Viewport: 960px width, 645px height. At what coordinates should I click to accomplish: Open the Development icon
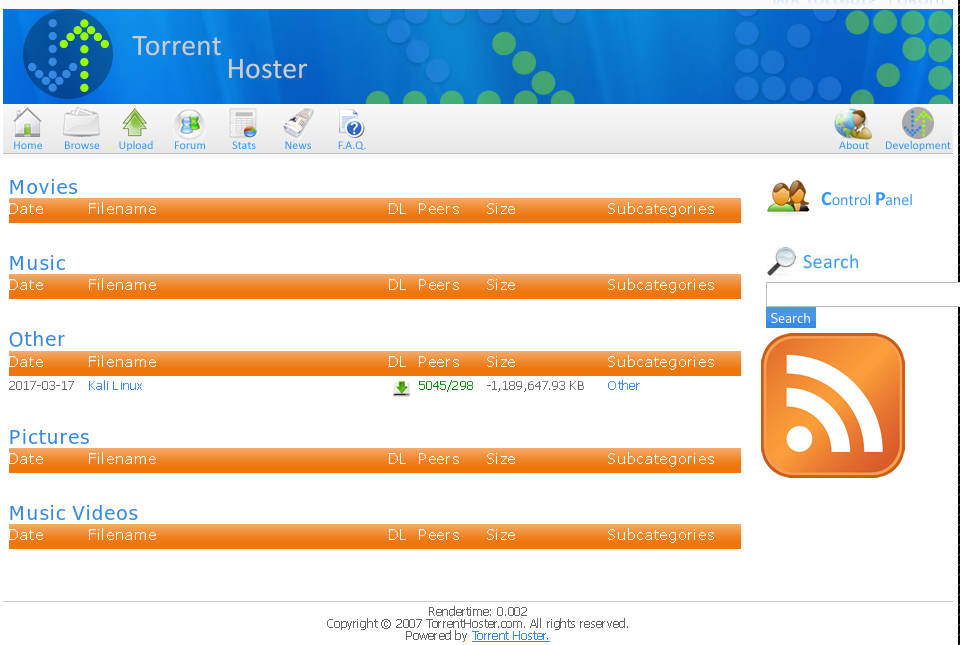coord(917,124)
